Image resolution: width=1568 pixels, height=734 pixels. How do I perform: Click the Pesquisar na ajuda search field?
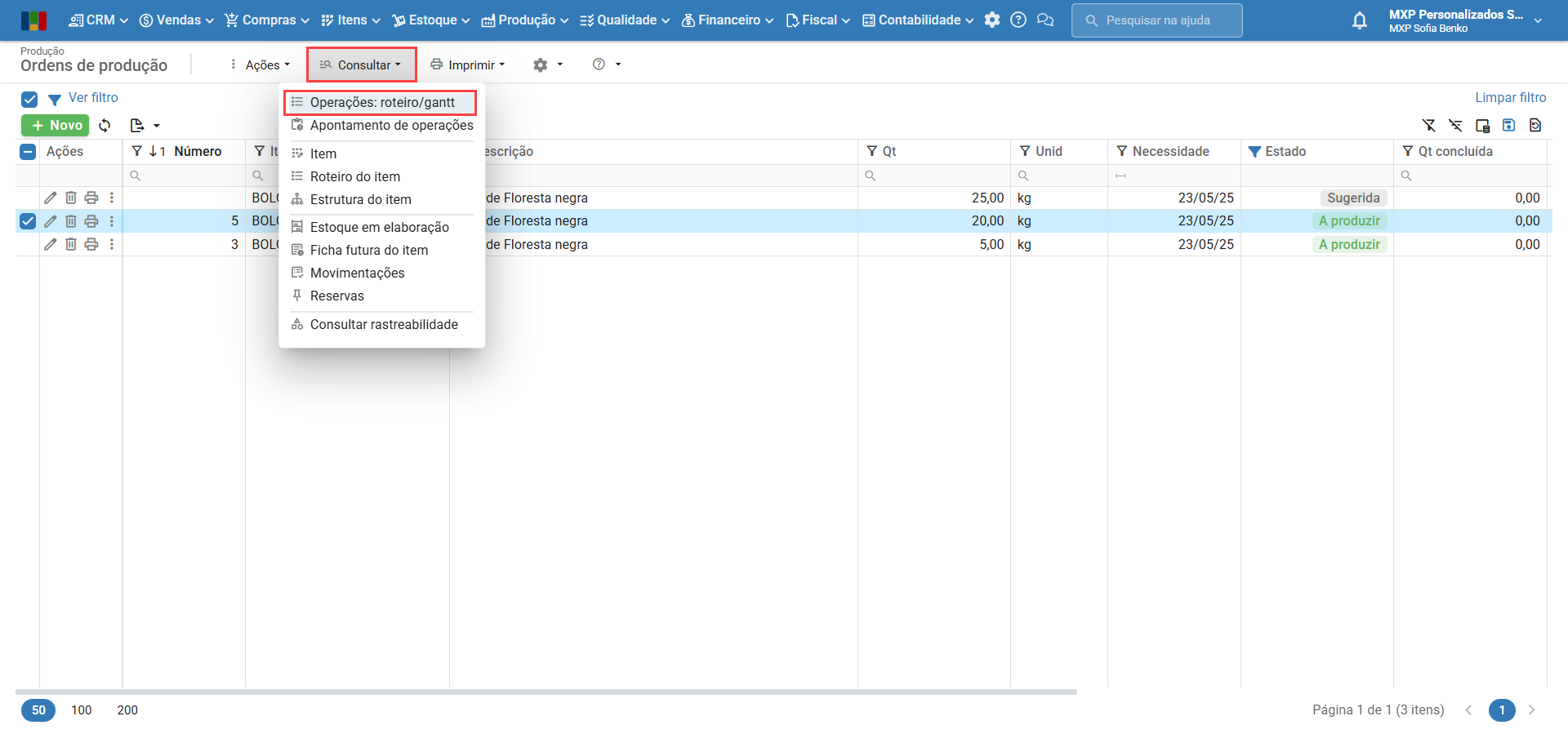(x=1156, y=20)
